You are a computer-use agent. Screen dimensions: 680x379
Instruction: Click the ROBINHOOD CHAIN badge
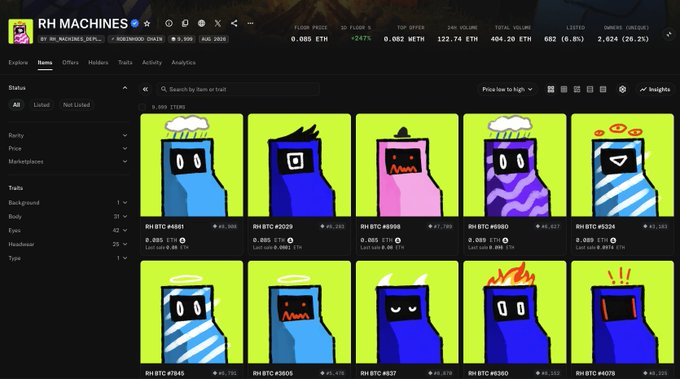137,39
